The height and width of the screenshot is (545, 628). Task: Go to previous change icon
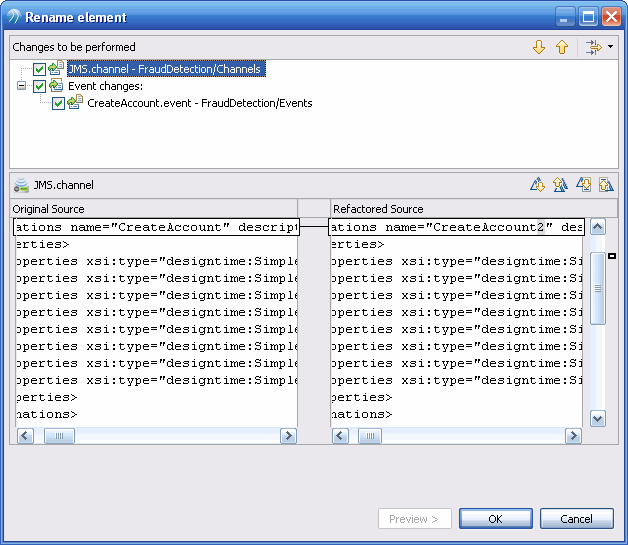pyautogui.click(x=606, y=185)
